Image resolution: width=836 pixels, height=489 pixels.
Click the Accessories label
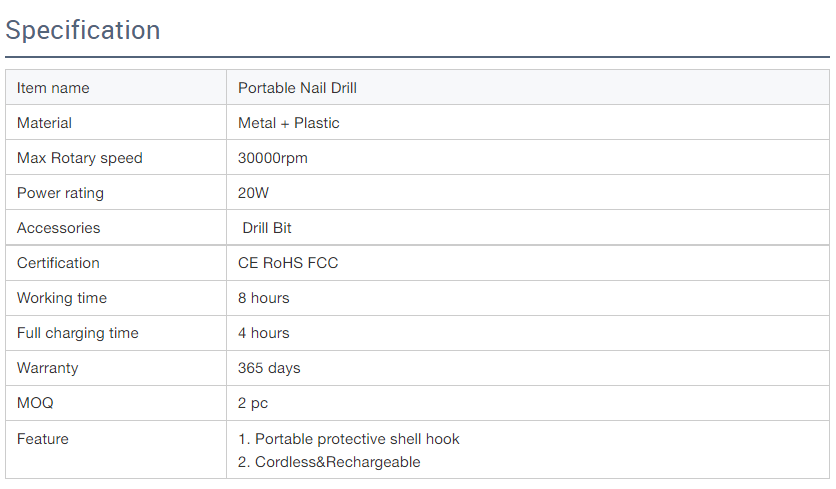point(58,228)
